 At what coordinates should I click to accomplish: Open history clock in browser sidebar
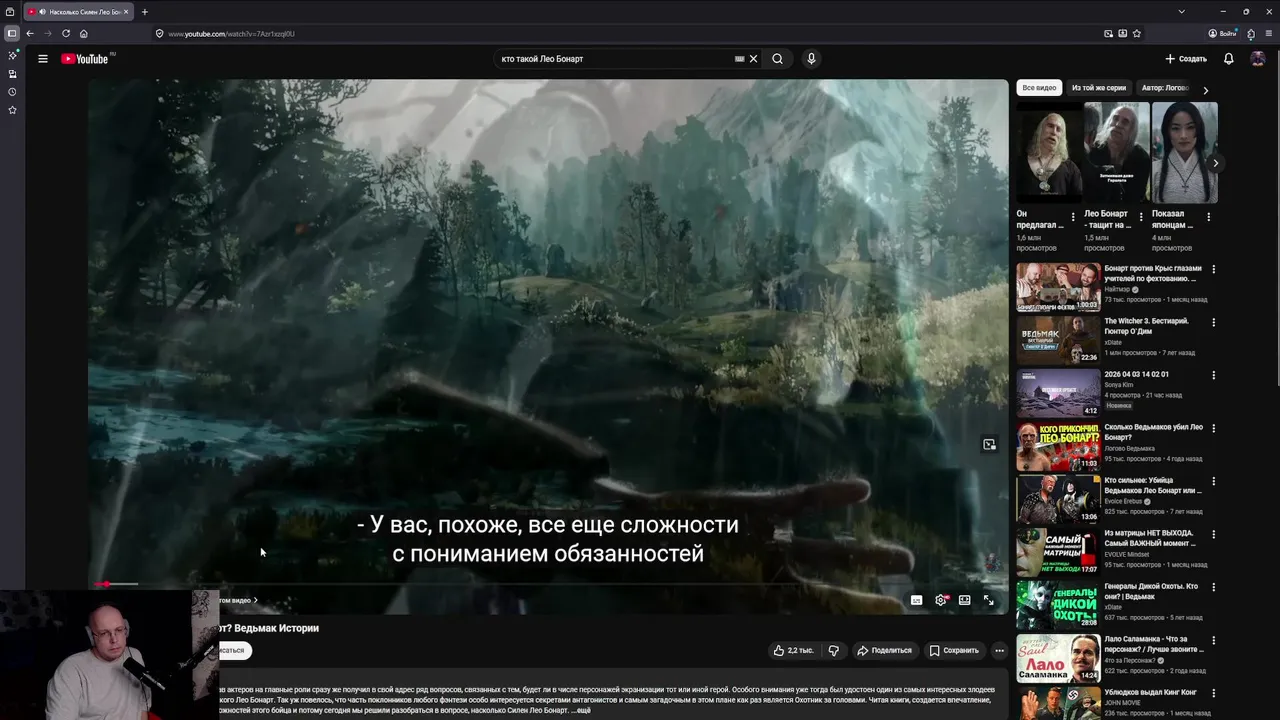click(x=12, y=92)
